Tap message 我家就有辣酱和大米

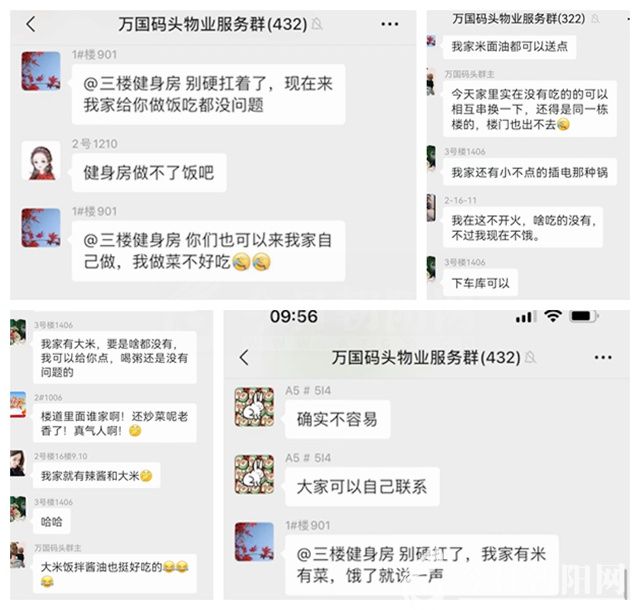(96, 476)
